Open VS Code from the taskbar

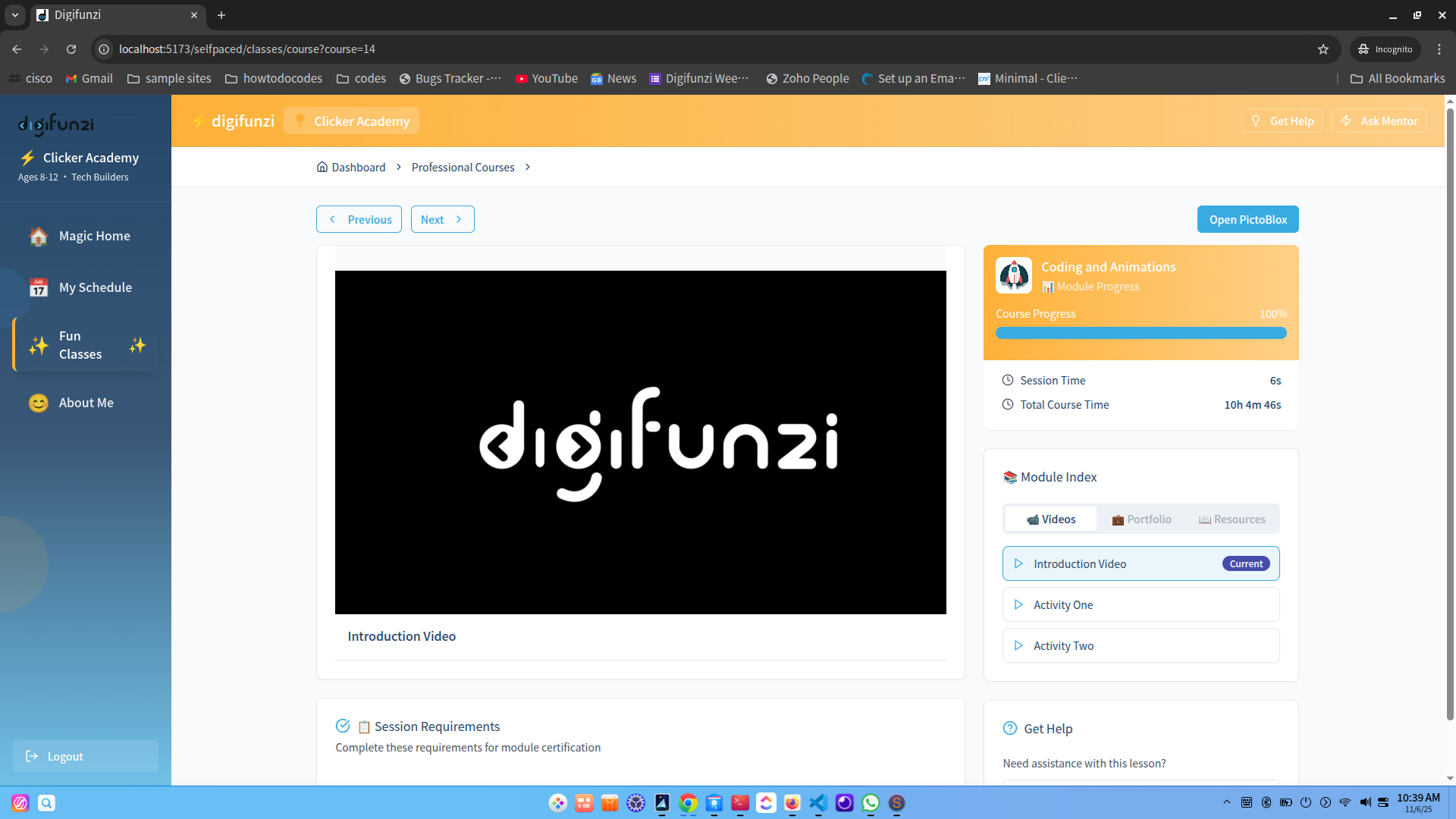click(817, 803)
